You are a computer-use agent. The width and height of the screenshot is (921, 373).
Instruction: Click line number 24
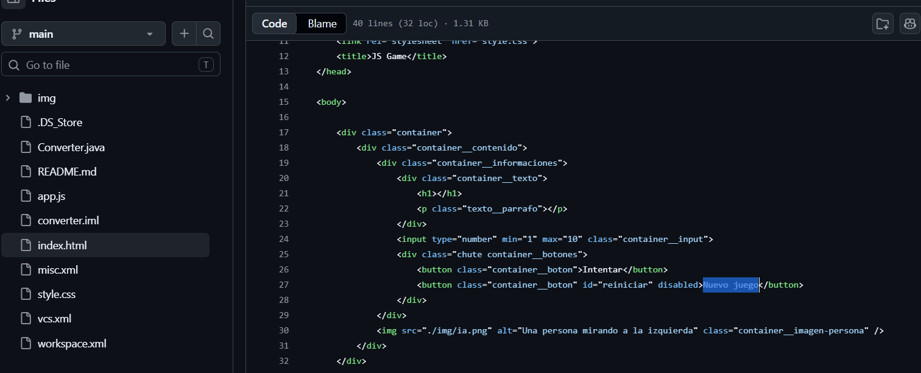[284, 239]
